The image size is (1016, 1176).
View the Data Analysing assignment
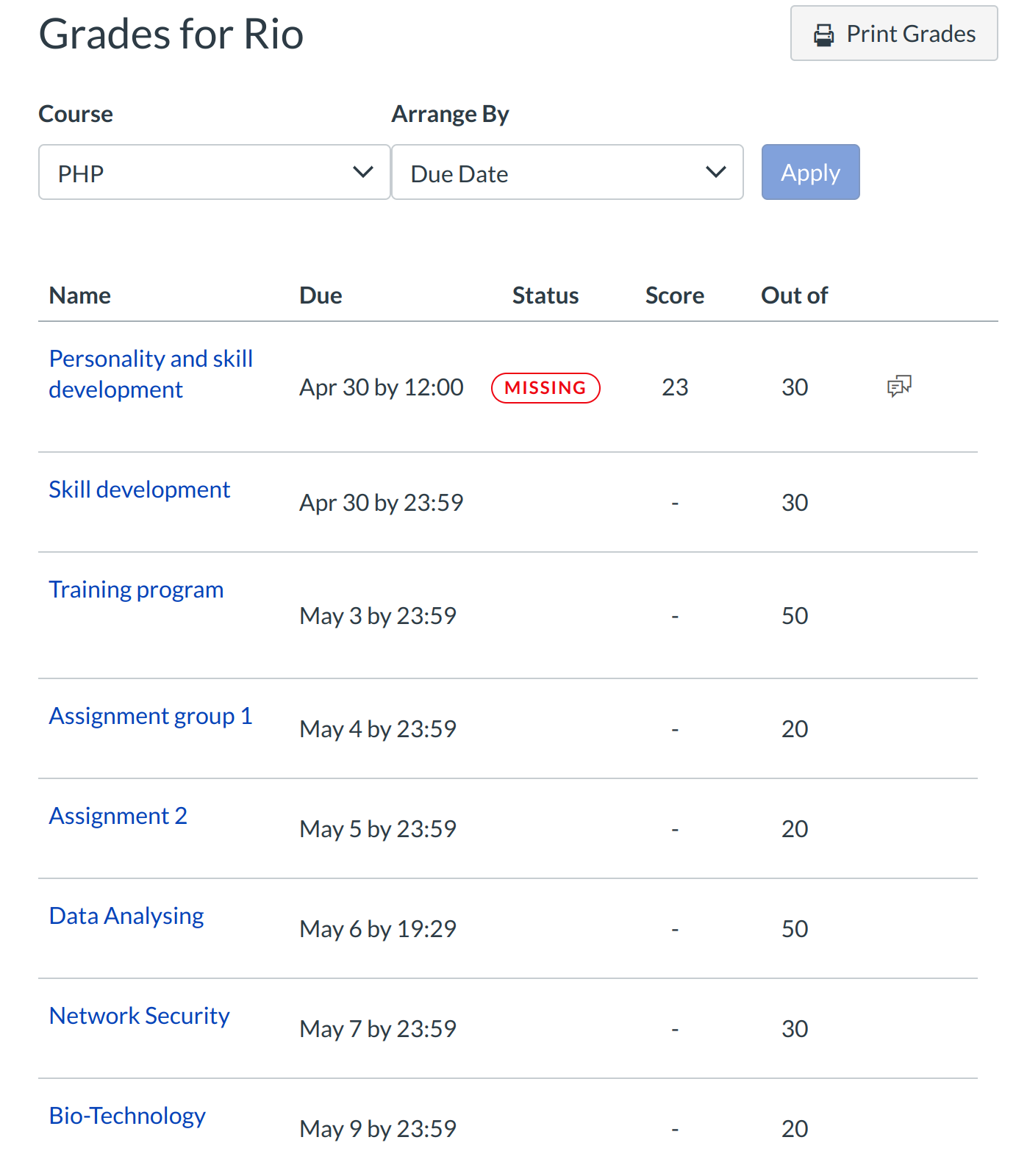click(x=126, y=916)
